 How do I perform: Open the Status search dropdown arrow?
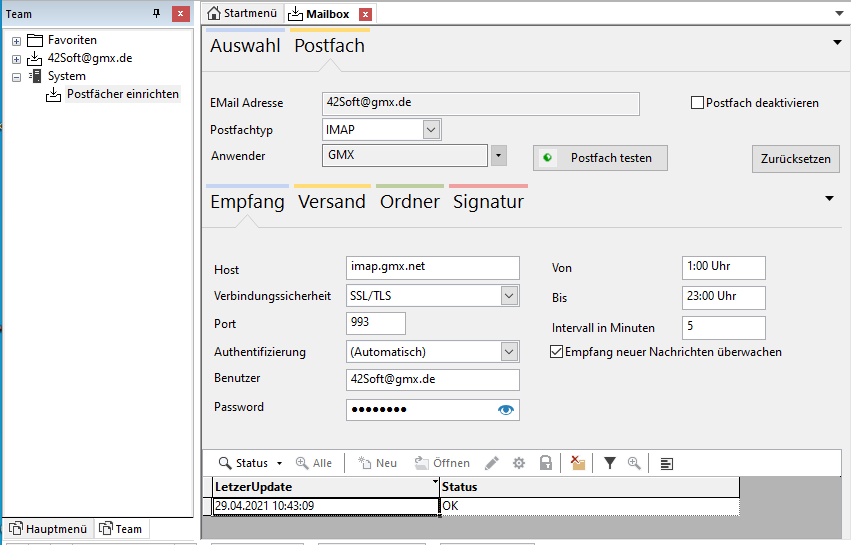[280, 464]
